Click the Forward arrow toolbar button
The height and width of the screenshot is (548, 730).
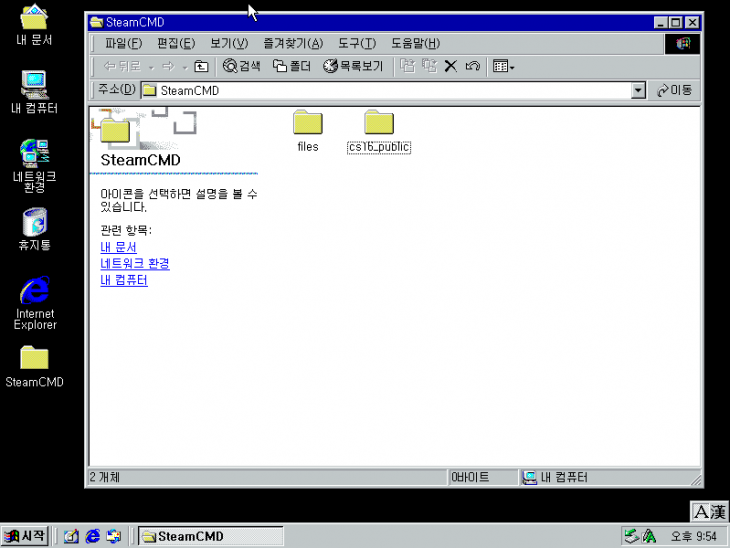coord(169,67)
